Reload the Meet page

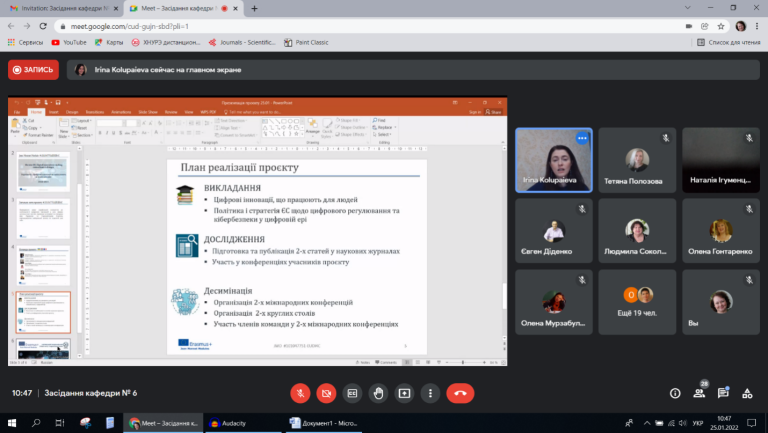[x=43, y=26]
